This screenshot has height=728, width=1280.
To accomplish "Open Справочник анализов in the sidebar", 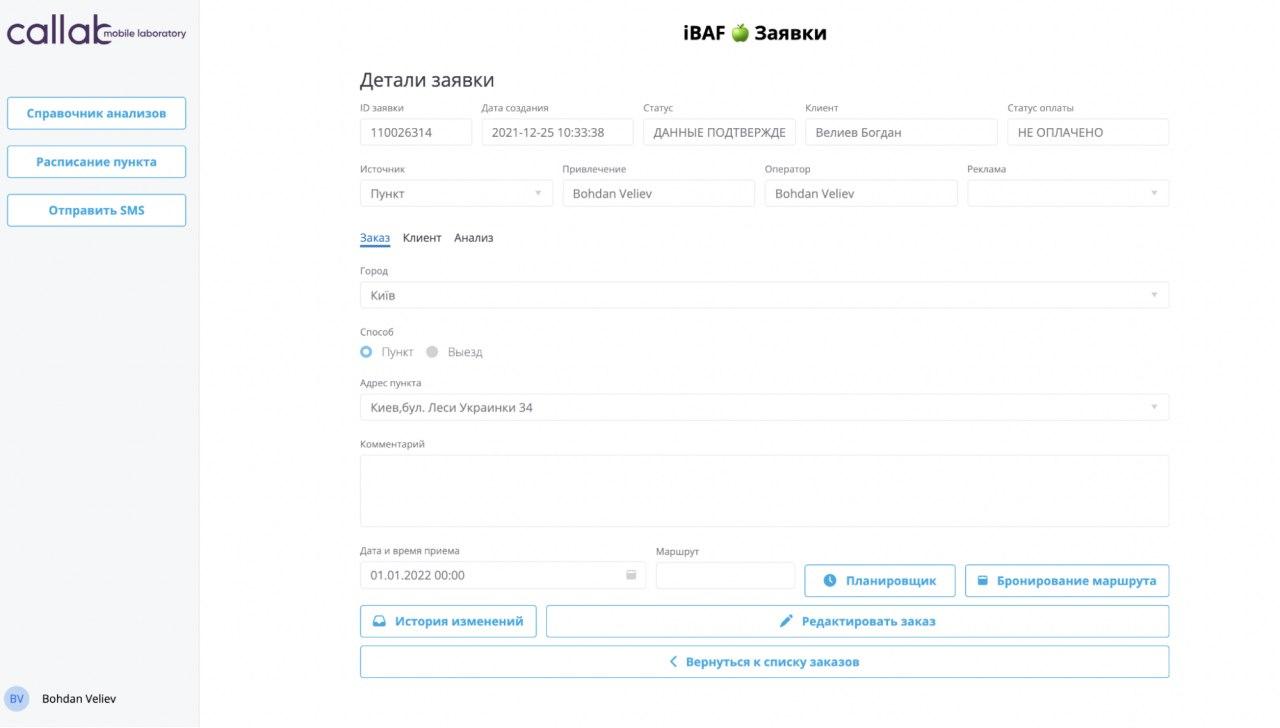I will click(x=96, y=113).
